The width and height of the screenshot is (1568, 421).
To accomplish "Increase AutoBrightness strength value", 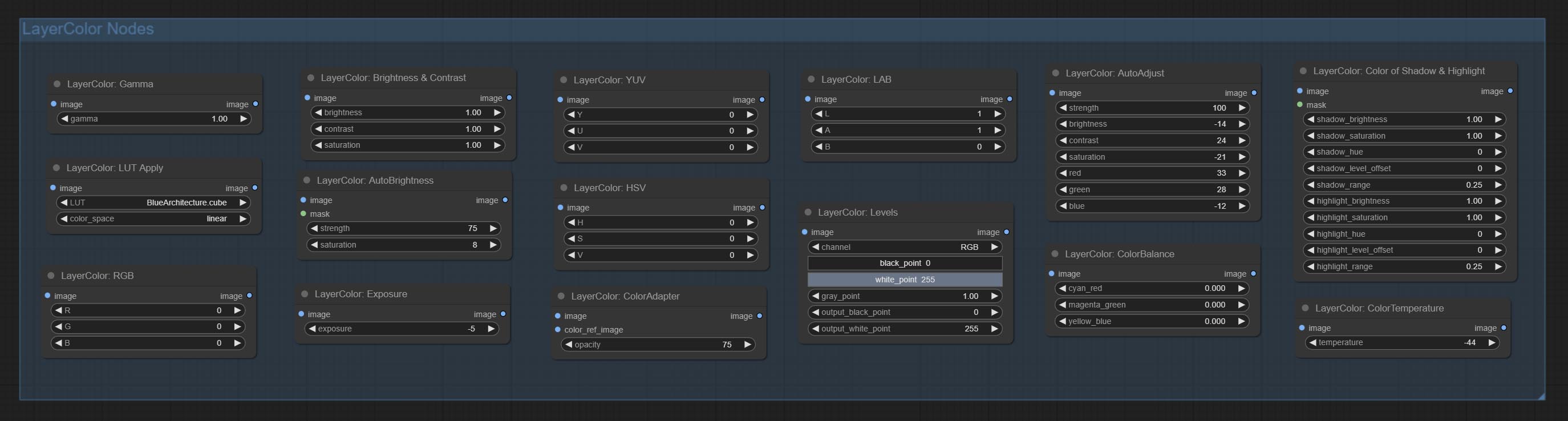I will (x=493, y=228).
